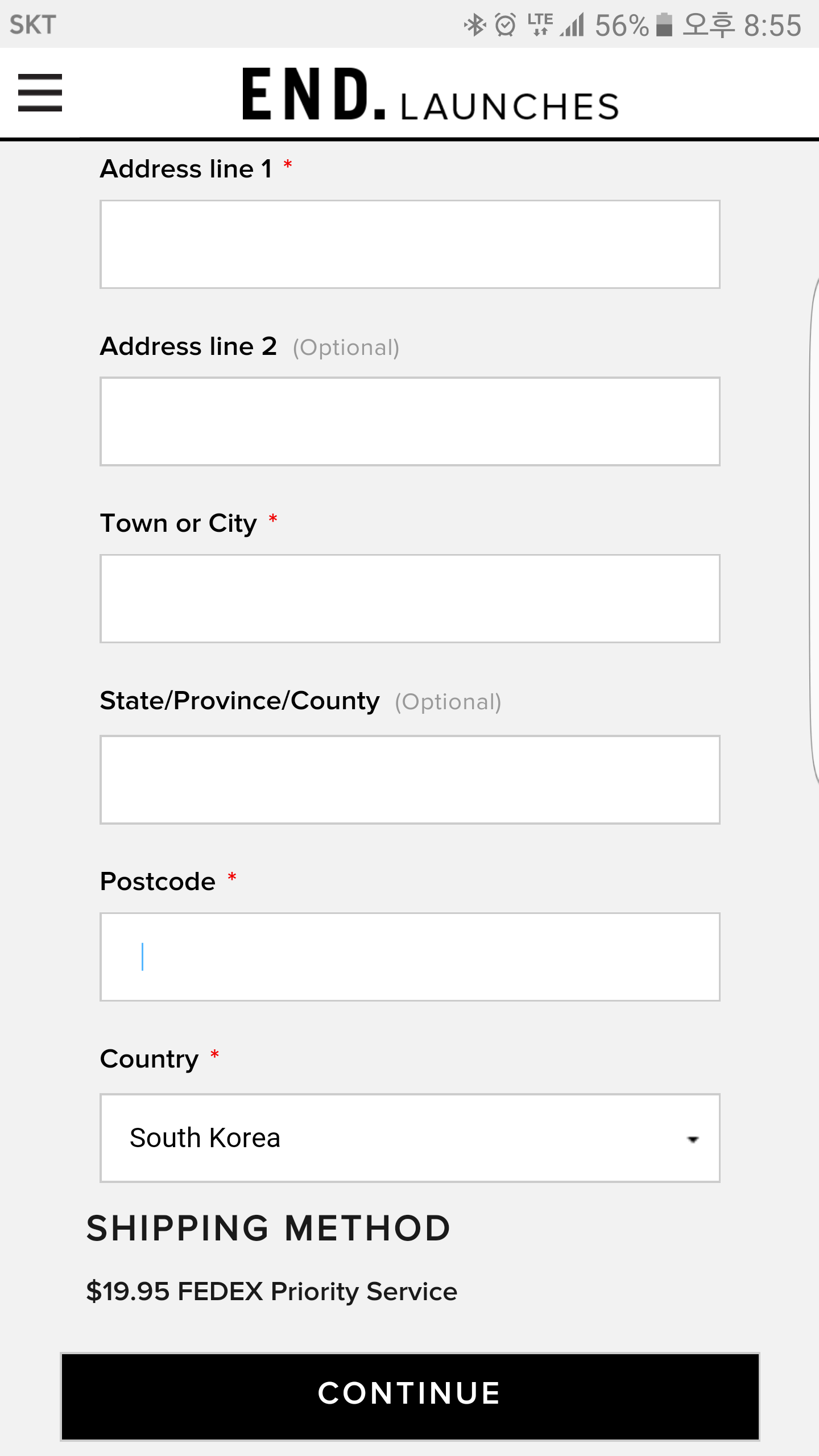The width and height of the screenshot is (819, 1456).
Task: Tap the 8:55 clock in status bar
Action: coord(772,25)
